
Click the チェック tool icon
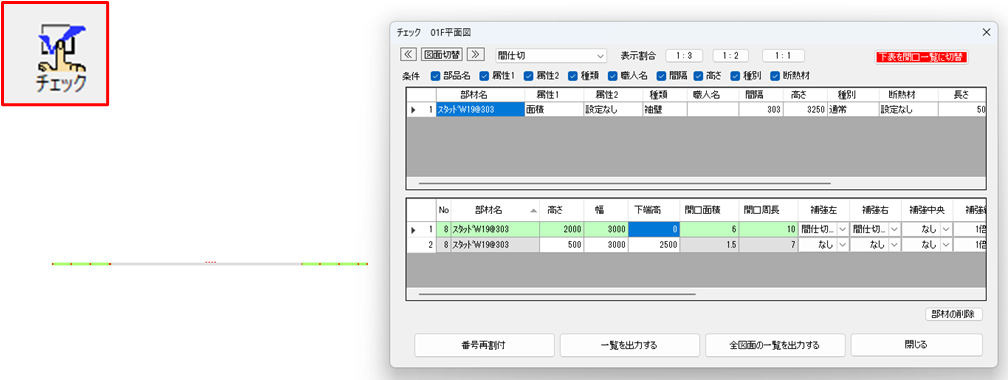point(55,53)
